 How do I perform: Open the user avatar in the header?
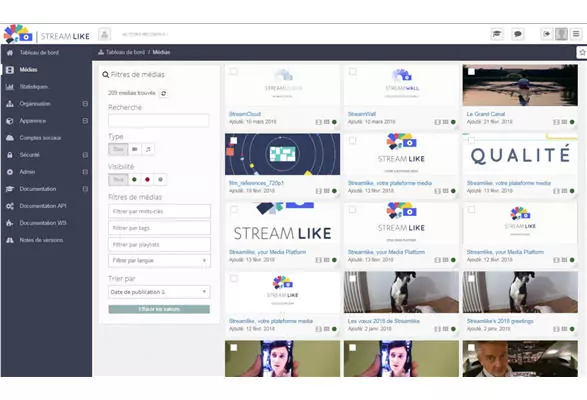tap(561, 34)
